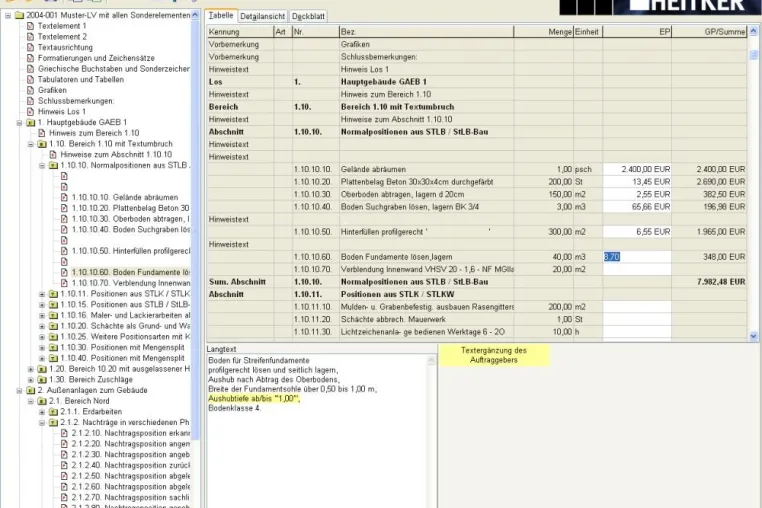Click folder icon of 1. Hauptgebäude GAEB 1
Screen dimensions: 762x508
click(30, 123)
